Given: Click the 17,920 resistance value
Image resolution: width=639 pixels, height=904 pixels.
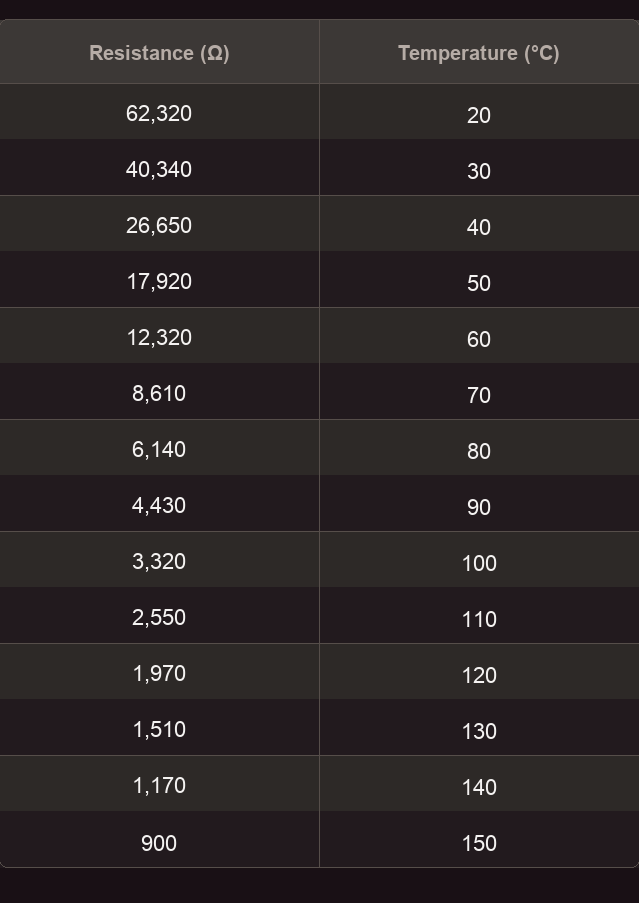Looking at the screenshot, I should 159,281.
